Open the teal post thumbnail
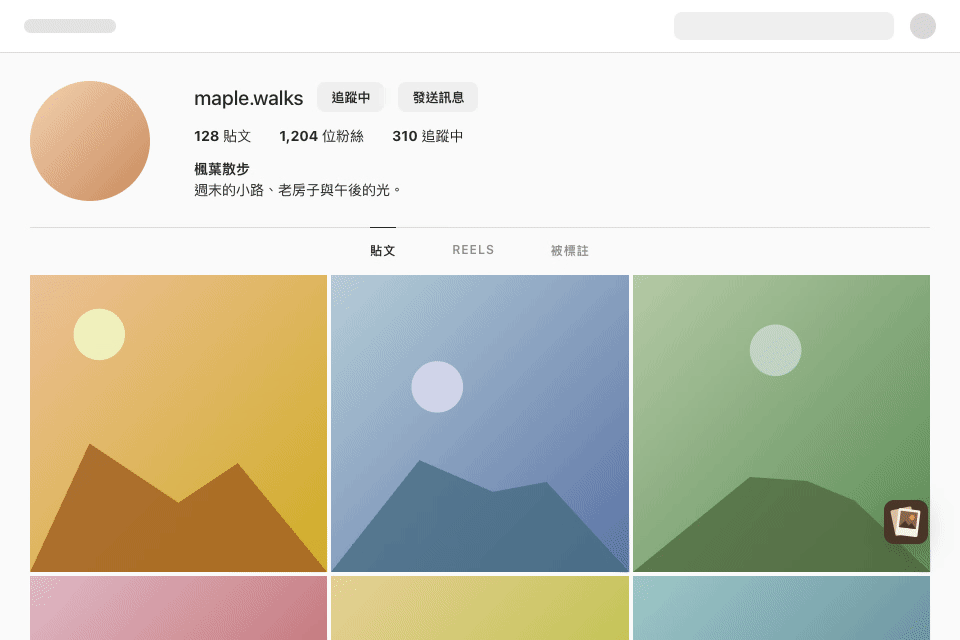 [x=781, y=608]
